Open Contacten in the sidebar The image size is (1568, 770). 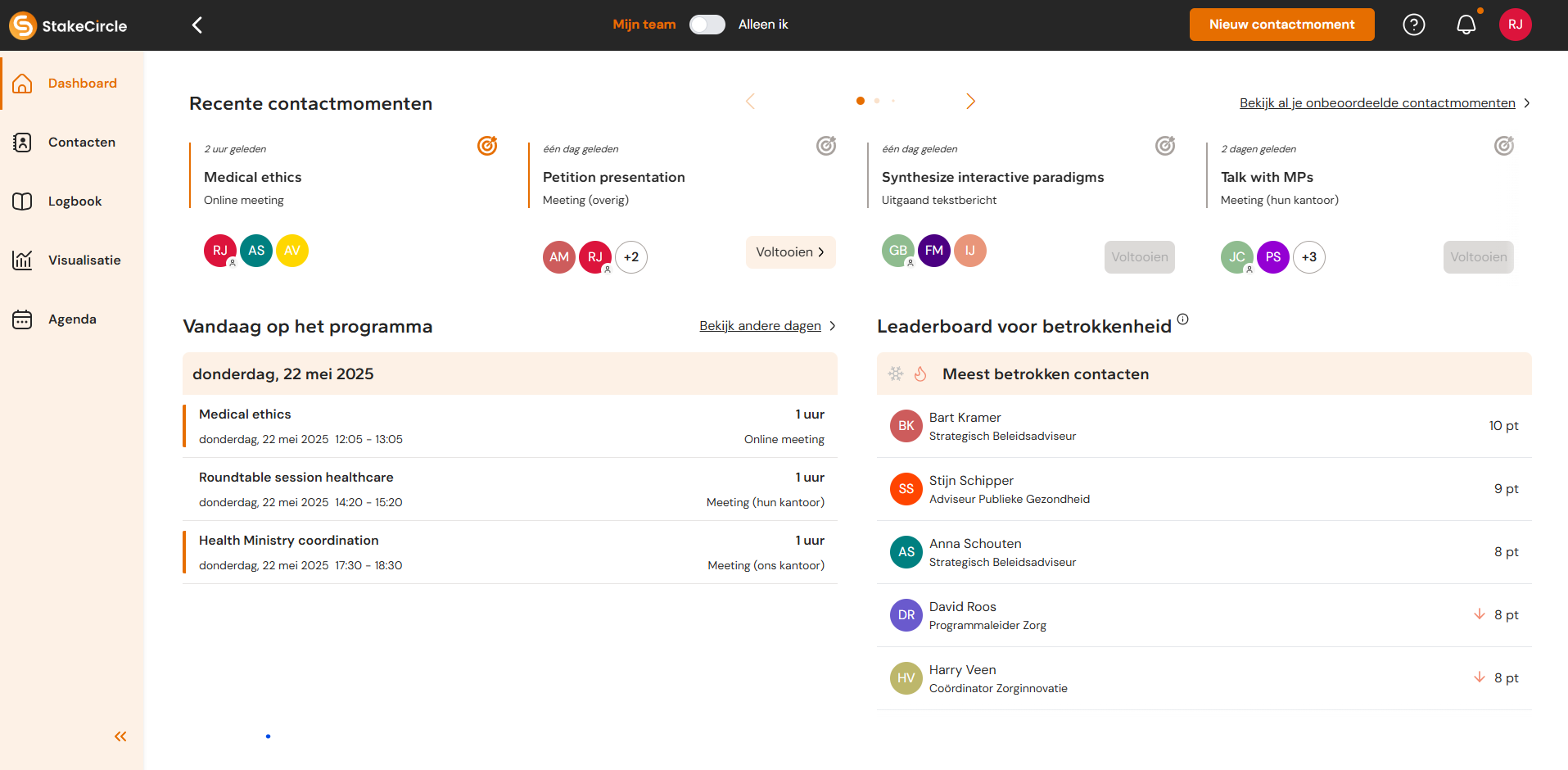click(72, 143)
